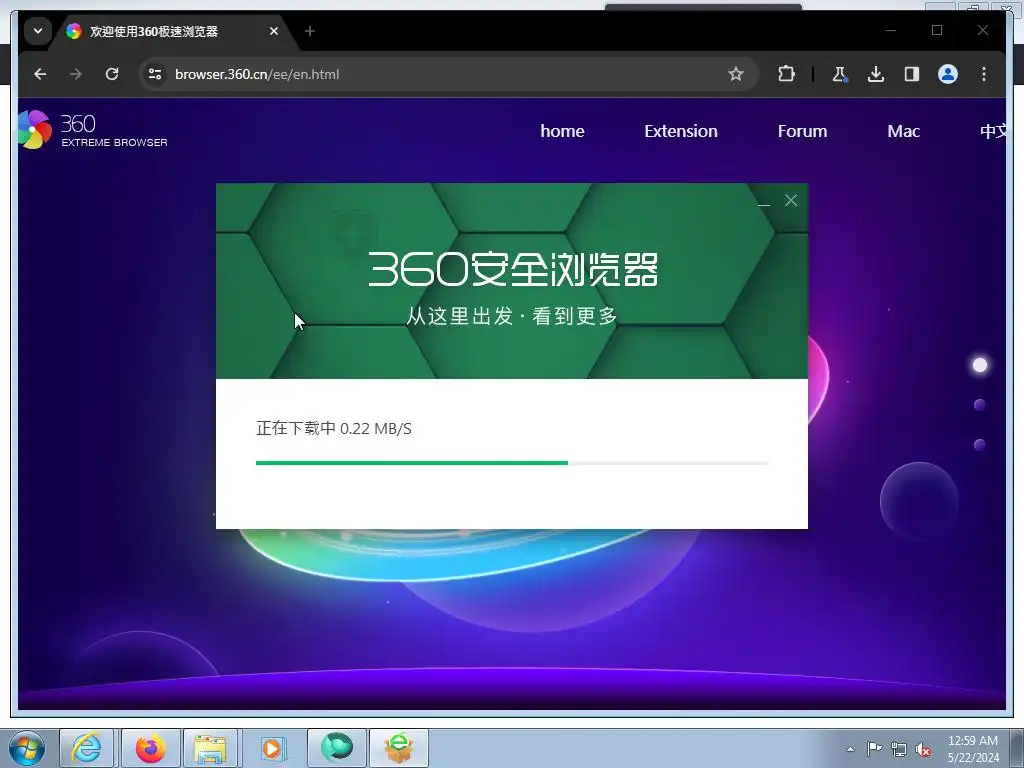The width and height of the screenshot is (1024, 768).
Task: Open the home nav link
Action: click(x=562, y=131)
